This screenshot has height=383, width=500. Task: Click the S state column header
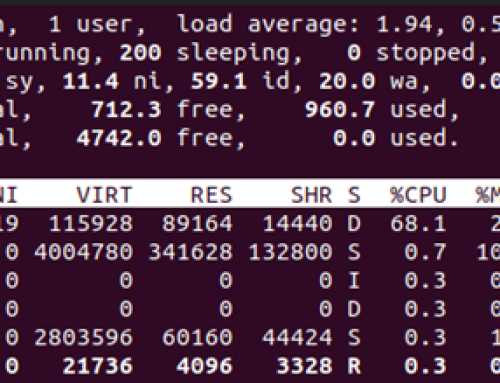point(354,195)
